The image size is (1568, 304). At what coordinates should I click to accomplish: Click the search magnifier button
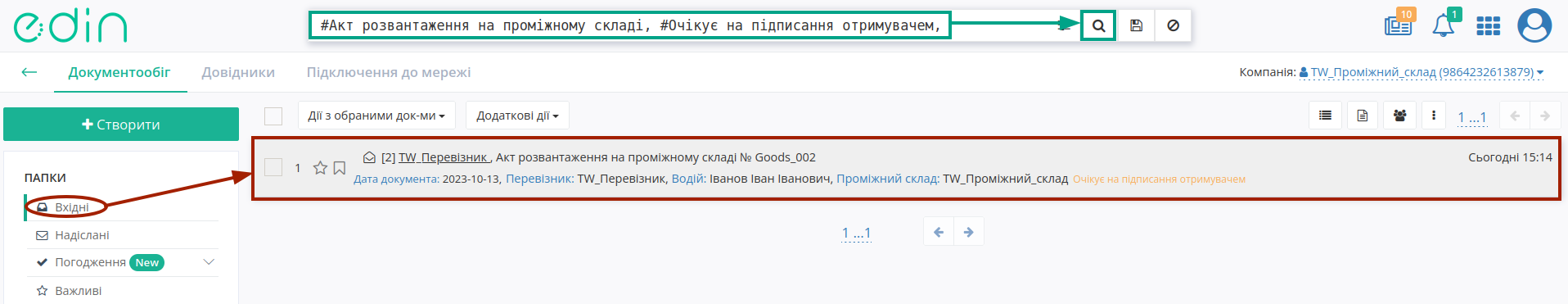[x=1098, y=25]
